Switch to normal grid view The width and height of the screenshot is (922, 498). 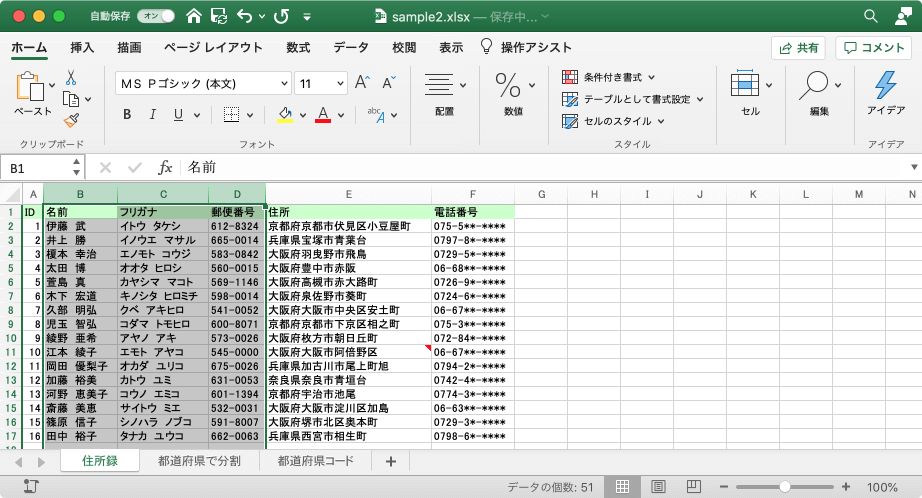coord(622,486)
